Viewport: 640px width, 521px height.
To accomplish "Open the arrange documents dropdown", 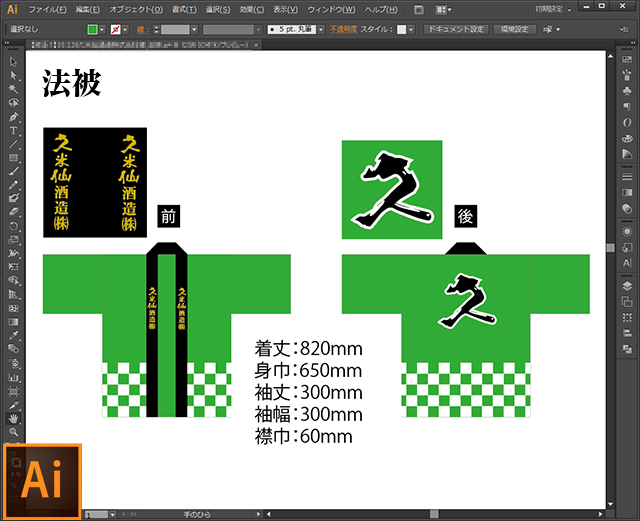I will tap(443, 10).
